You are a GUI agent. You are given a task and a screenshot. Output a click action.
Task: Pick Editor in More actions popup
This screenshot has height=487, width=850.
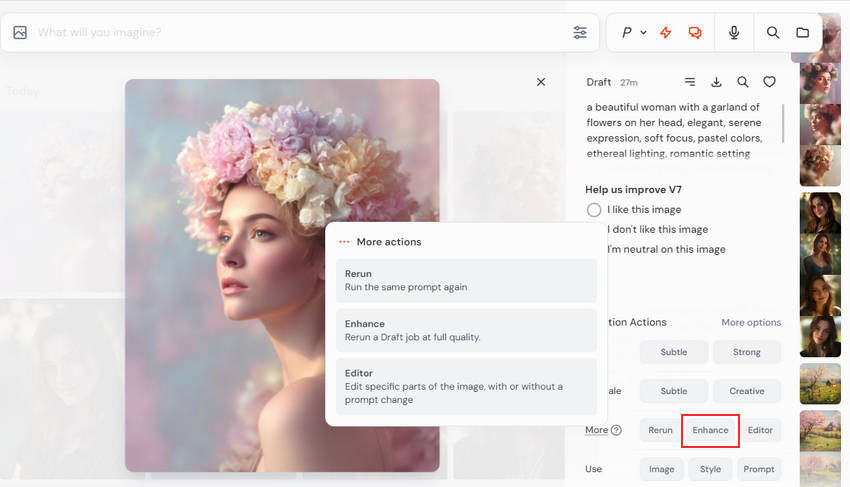point(466,386)
